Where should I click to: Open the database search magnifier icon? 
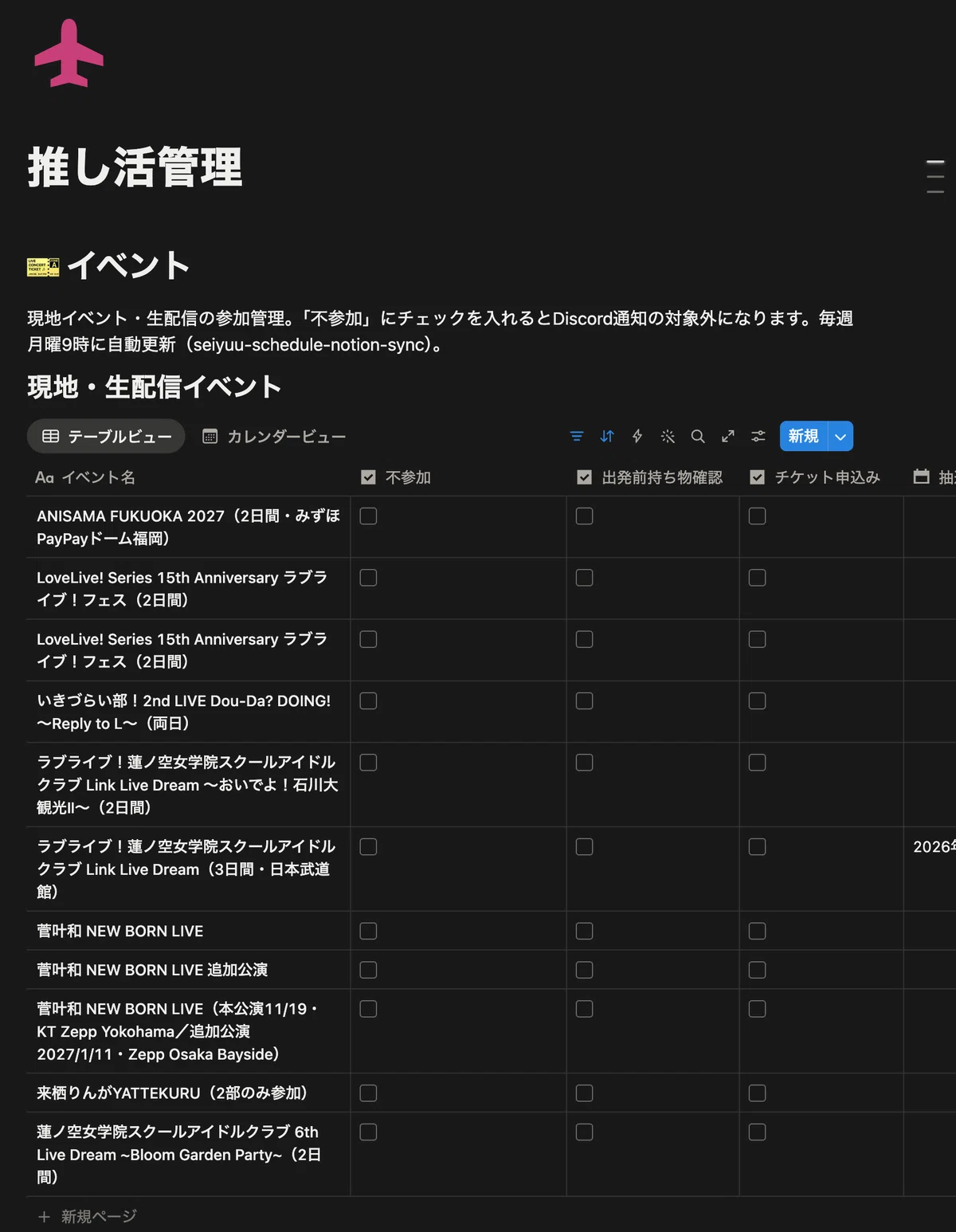click(698, 436)
